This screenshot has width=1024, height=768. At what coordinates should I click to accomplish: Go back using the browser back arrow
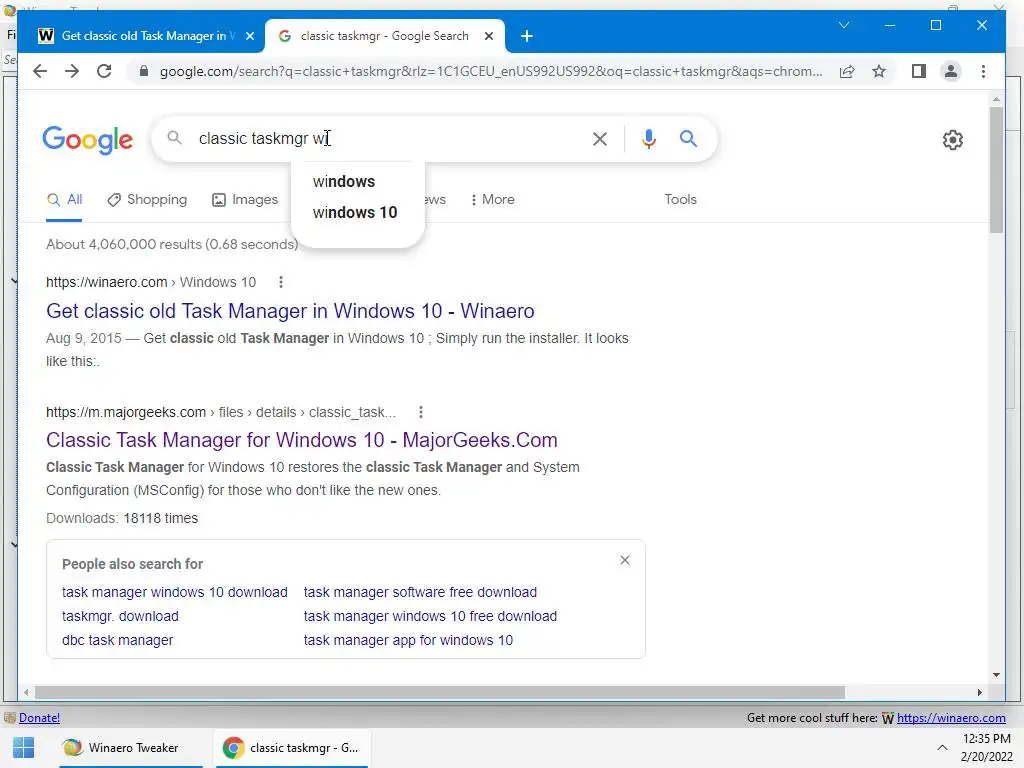click(x=40, y=71)
